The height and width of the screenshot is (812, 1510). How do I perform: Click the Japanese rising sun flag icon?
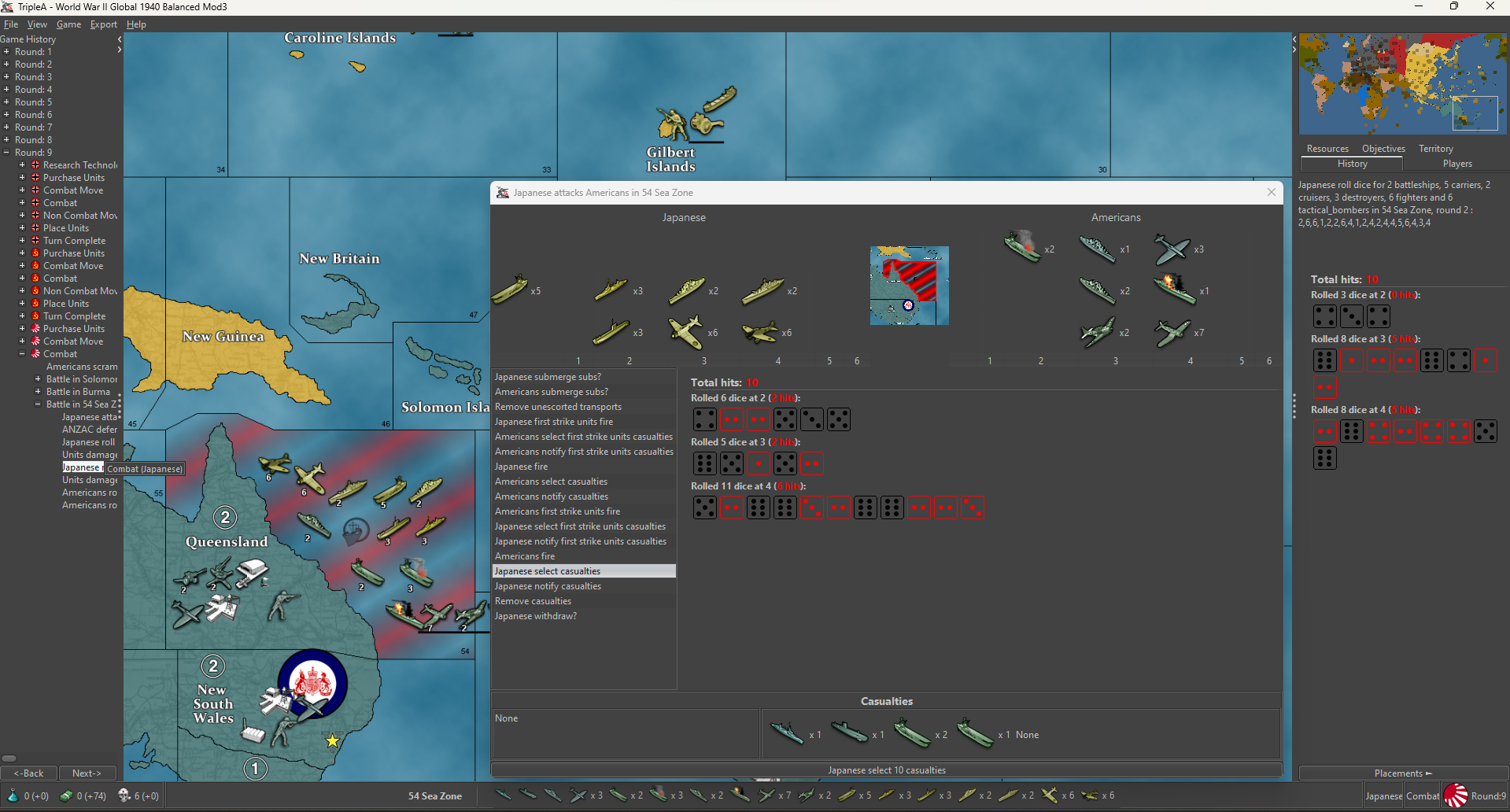point(1456,795)
